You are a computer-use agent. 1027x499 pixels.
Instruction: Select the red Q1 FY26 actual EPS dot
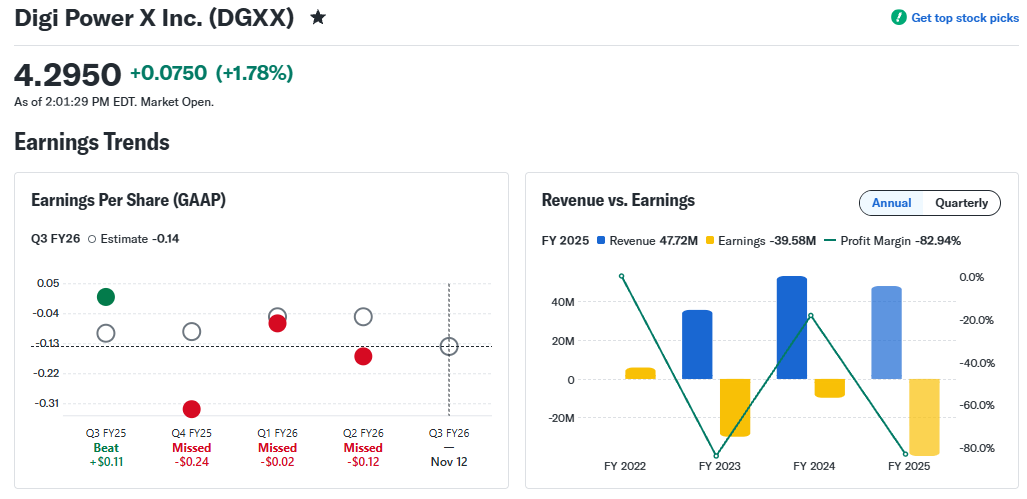277,323
